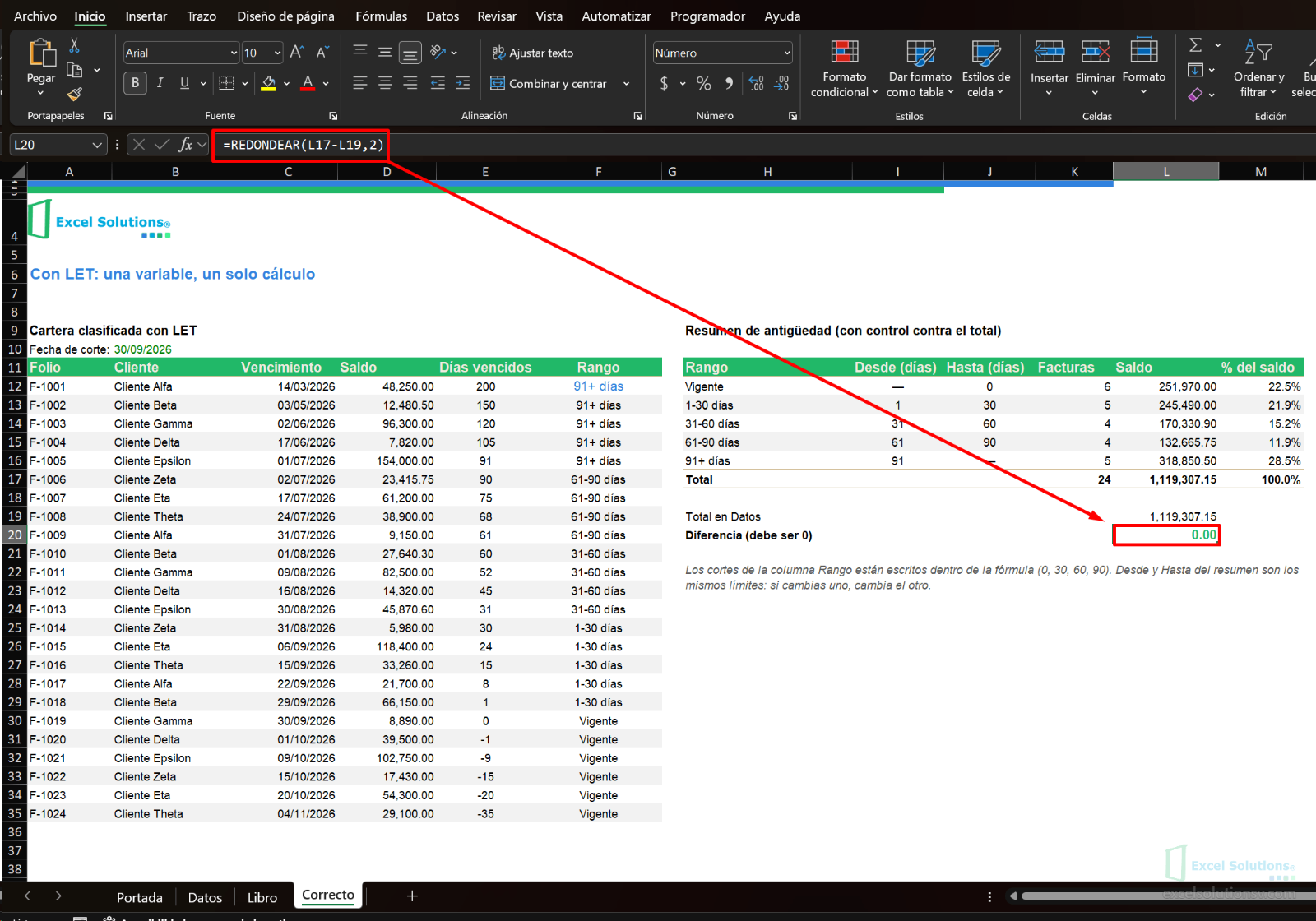The image size is (1316, 921).
Task: Toggle Underline formatting
Action: point(184,82)
